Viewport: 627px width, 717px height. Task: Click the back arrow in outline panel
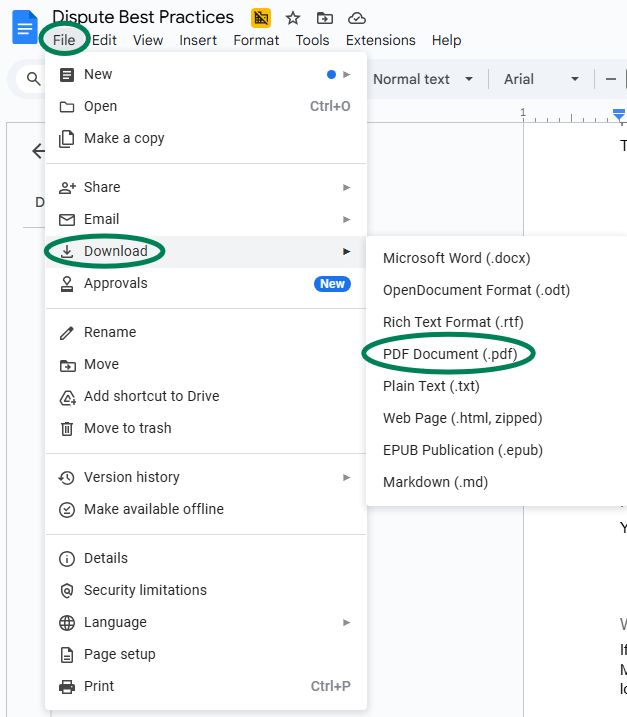[38, 151]
